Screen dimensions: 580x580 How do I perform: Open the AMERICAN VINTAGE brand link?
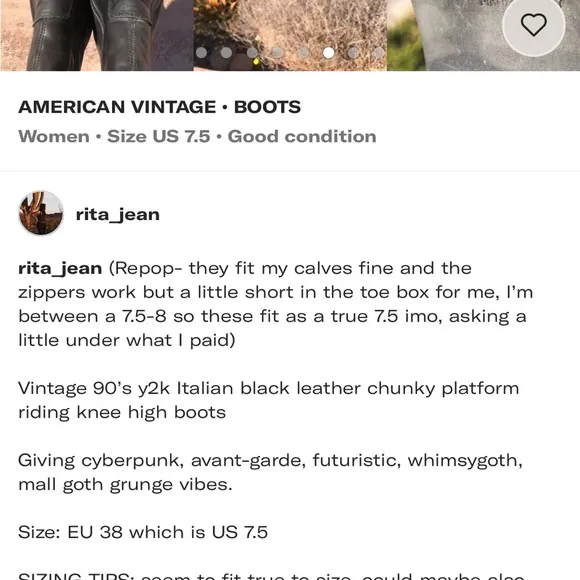[x=117, y=107]
